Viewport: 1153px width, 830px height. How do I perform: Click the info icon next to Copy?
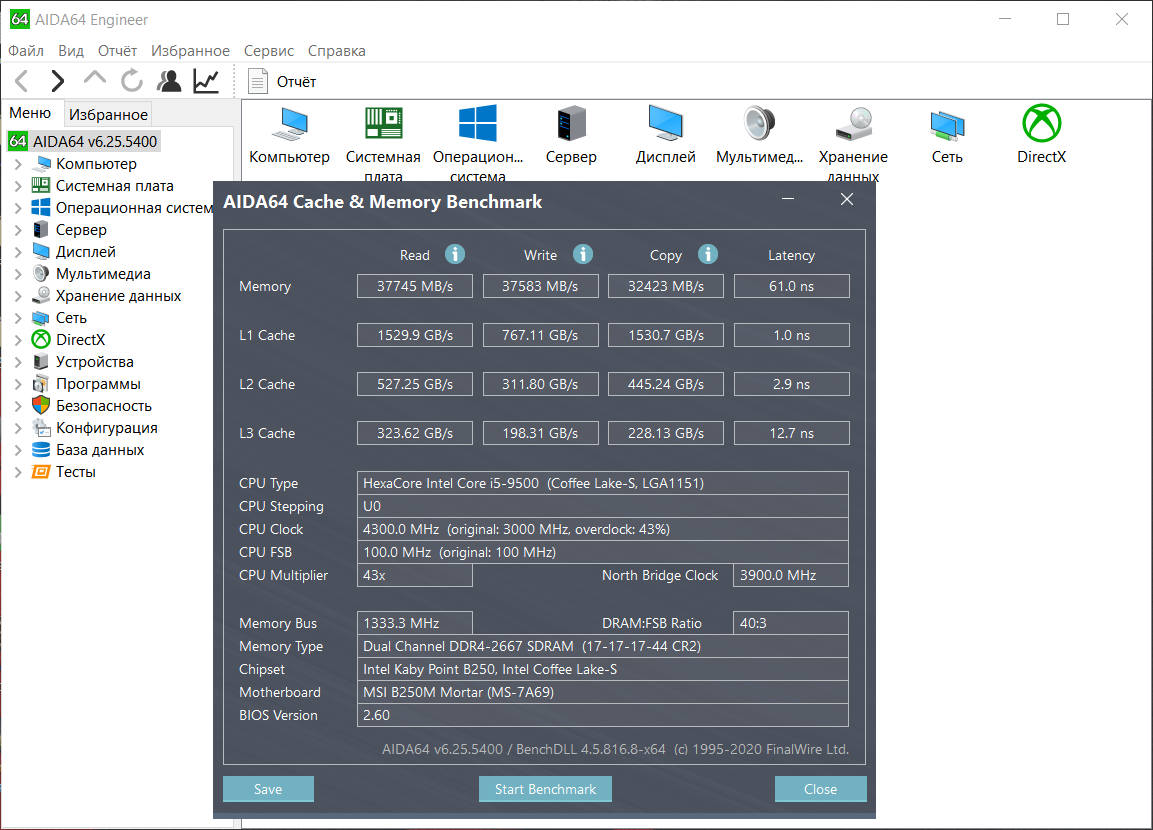coord(708,254)
